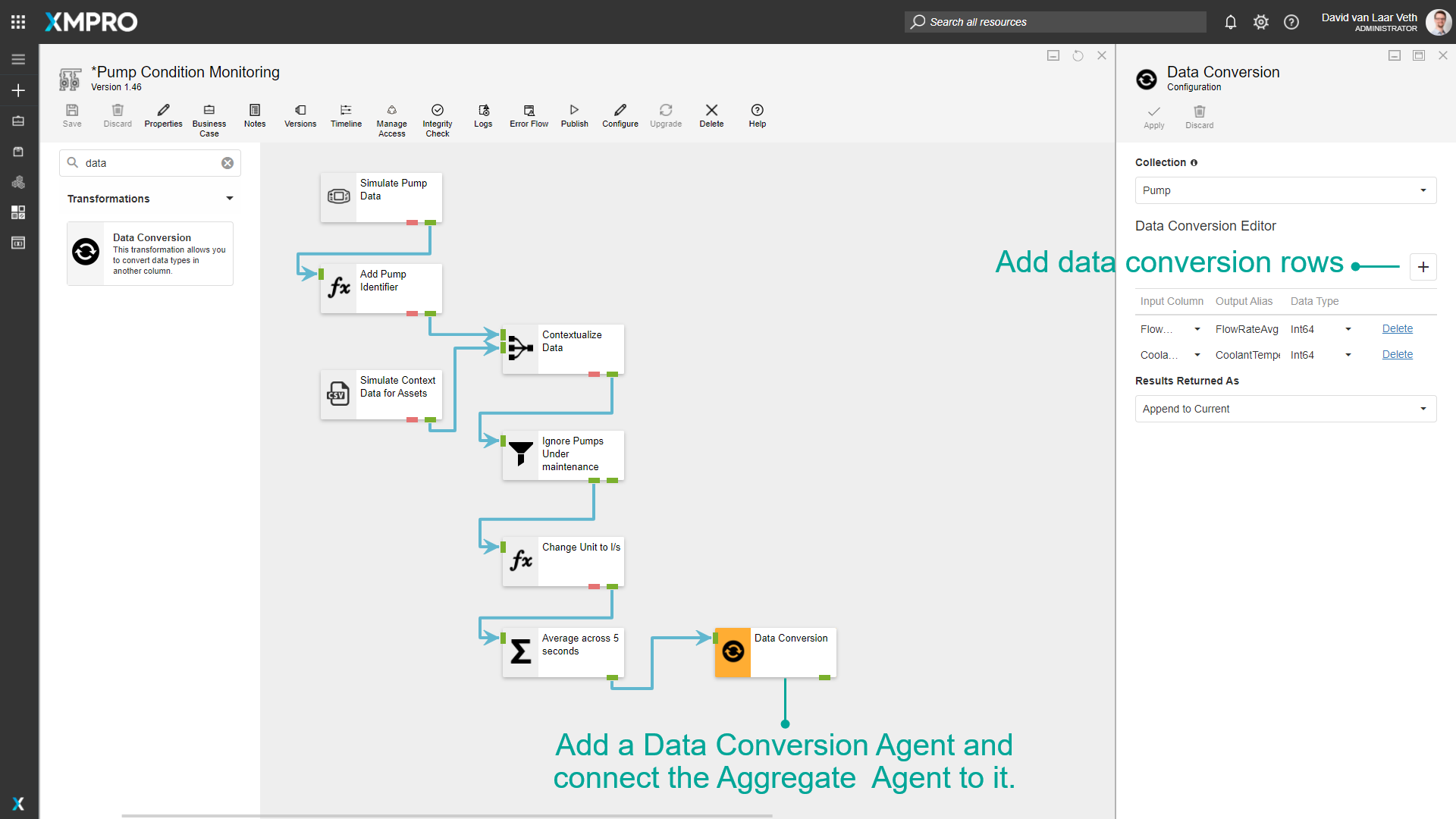Click the notifications bell icon

[1231, 22]
